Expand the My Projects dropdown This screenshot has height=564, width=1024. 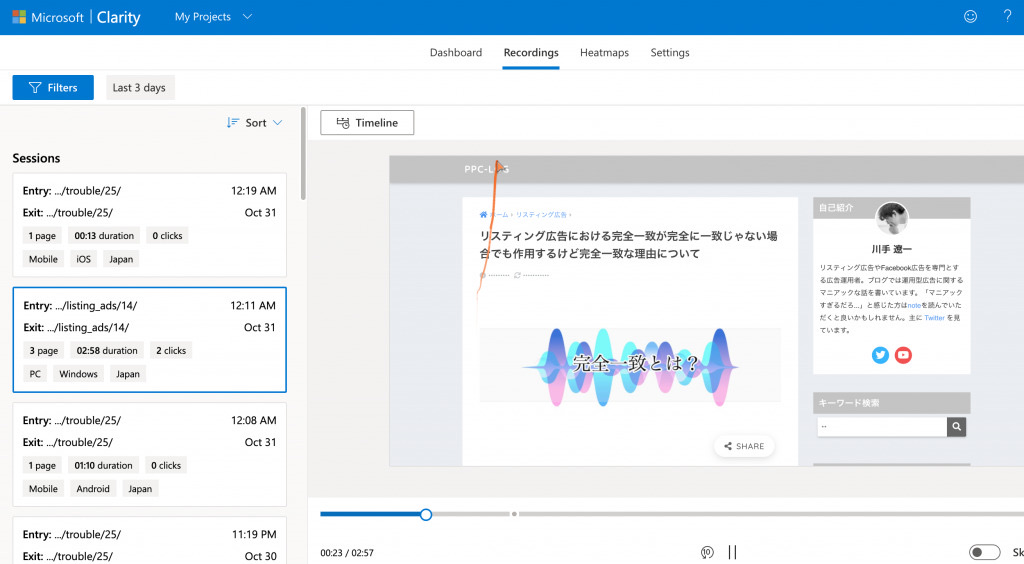pyautogui.click(x=213, y=17)
